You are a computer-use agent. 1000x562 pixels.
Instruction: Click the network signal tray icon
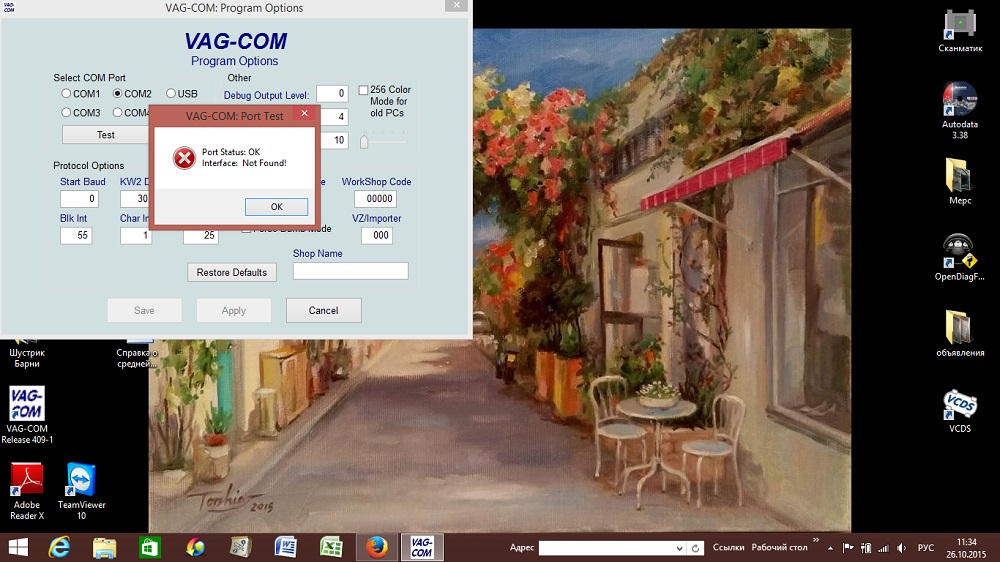(x=883, y=548)
